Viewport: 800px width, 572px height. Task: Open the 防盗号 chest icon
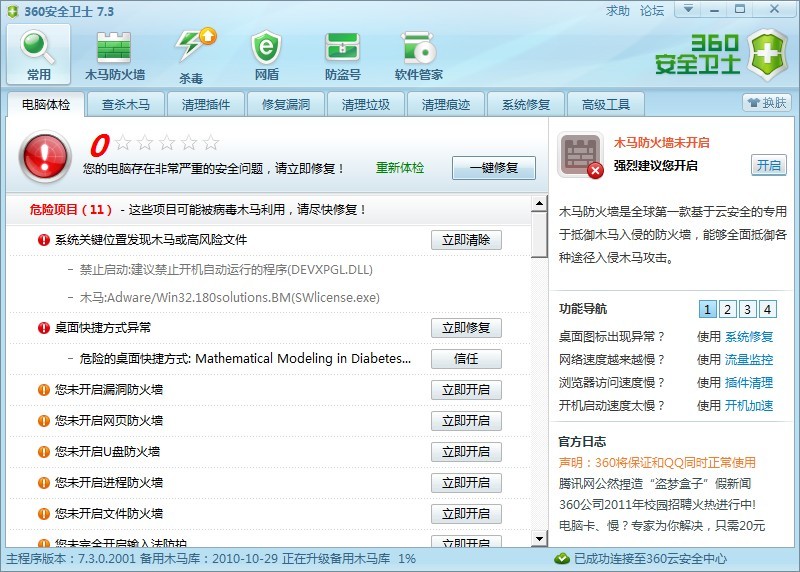tap(342, 54)
